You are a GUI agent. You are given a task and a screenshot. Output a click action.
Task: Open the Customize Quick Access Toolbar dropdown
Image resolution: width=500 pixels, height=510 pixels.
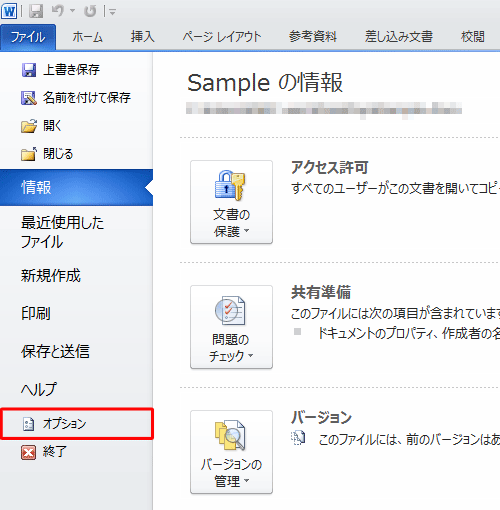coord(112,12)
